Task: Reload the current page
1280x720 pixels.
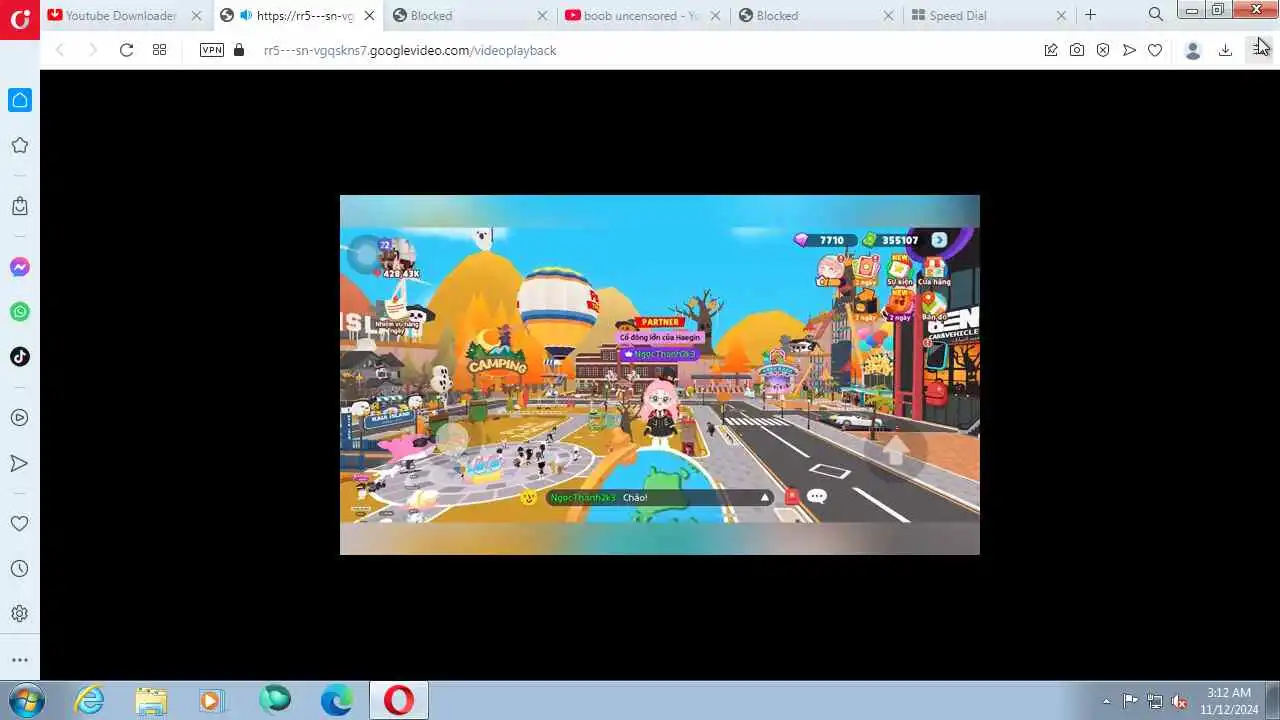Action: [x=126, y=50]
